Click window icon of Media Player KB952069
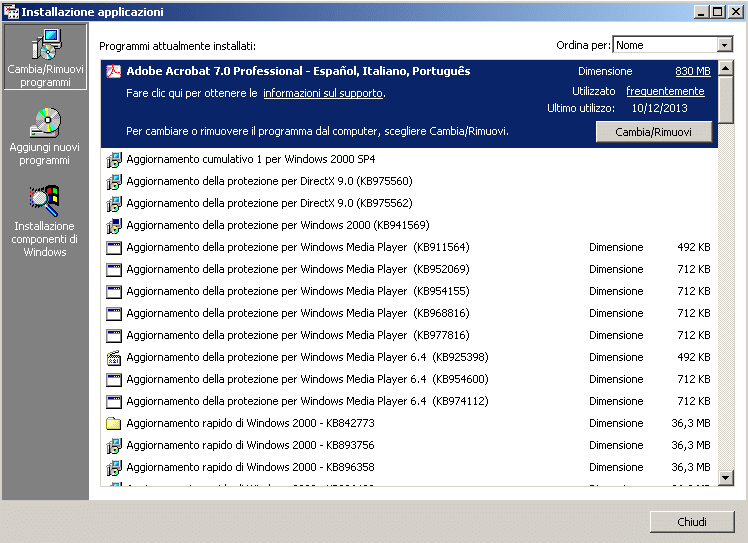Viewport: 748px width, 543px height. coord(114,270)
